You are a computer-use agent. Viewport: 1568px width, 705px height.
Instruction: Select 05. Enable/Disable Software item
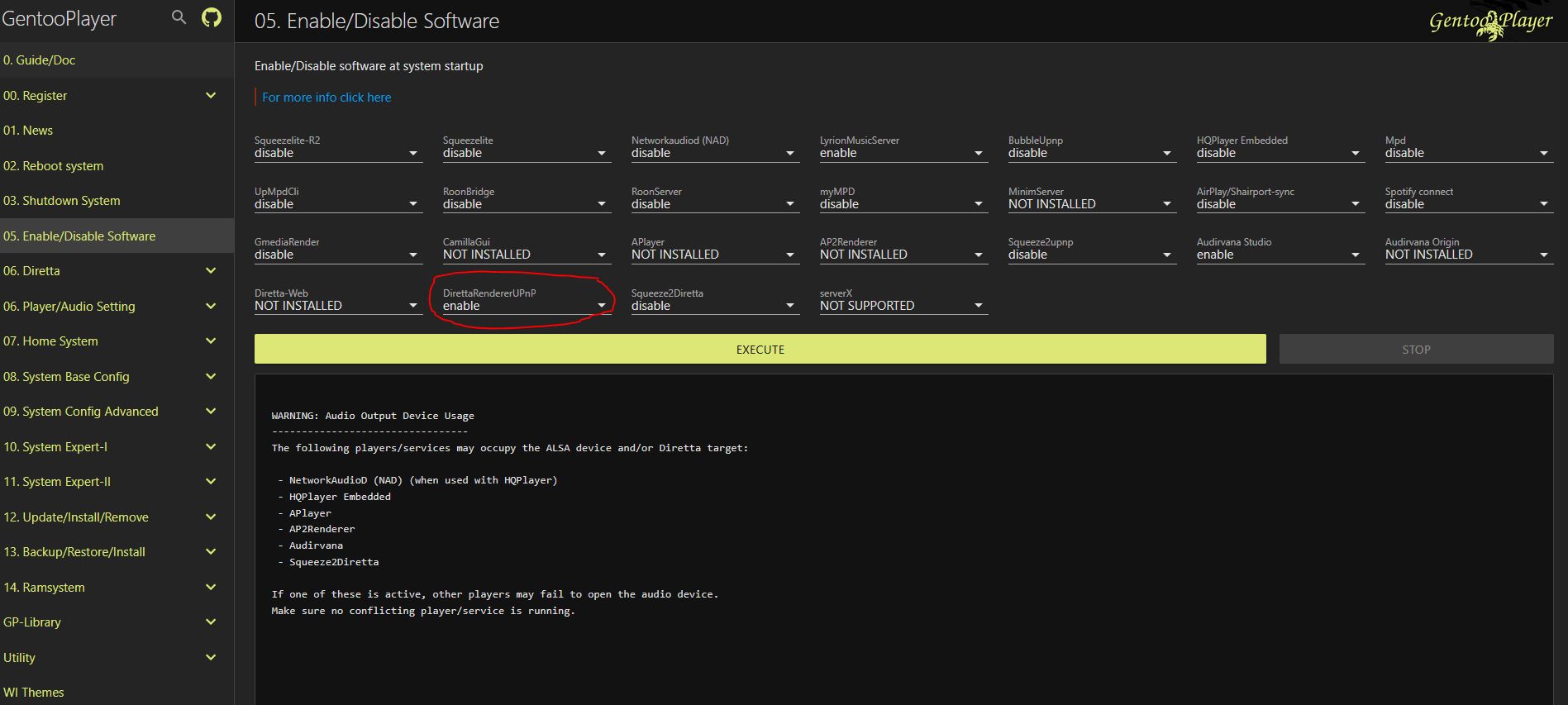click(x=117, y=236)
